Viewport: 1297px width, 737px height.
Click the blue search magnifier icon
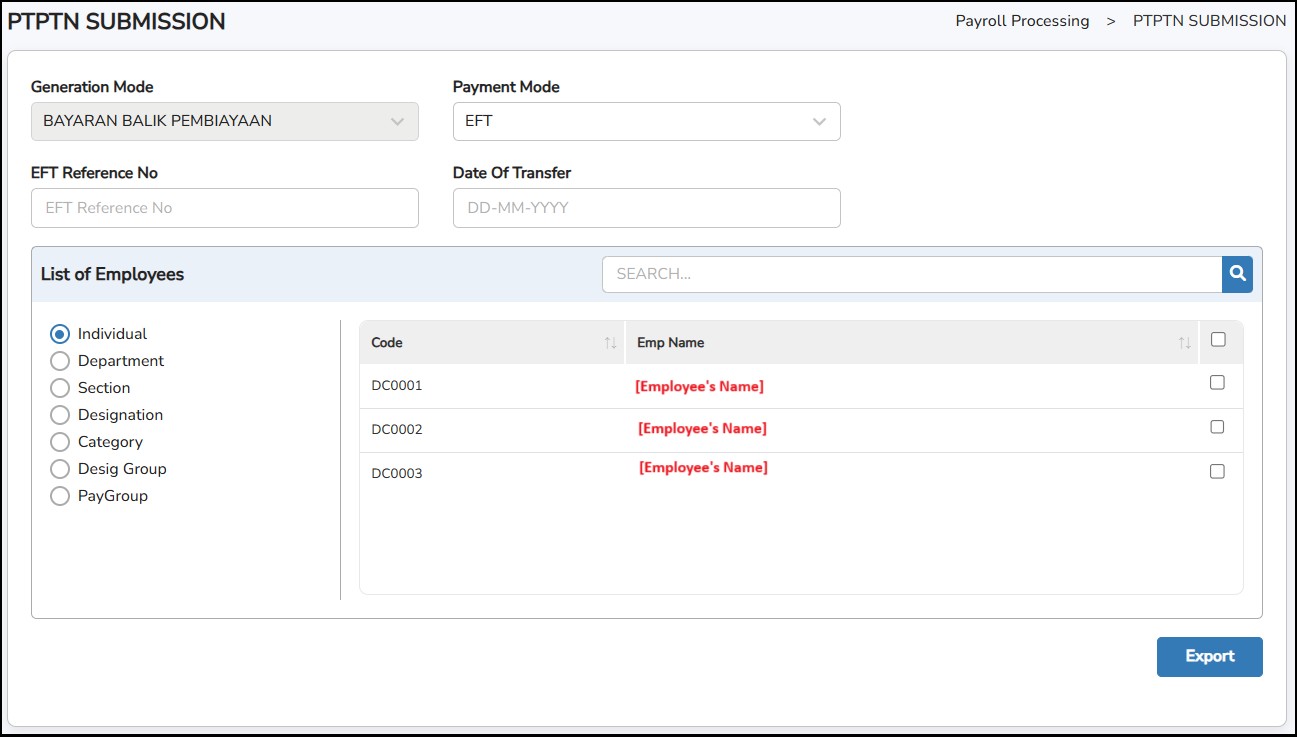pos(1237,273)
